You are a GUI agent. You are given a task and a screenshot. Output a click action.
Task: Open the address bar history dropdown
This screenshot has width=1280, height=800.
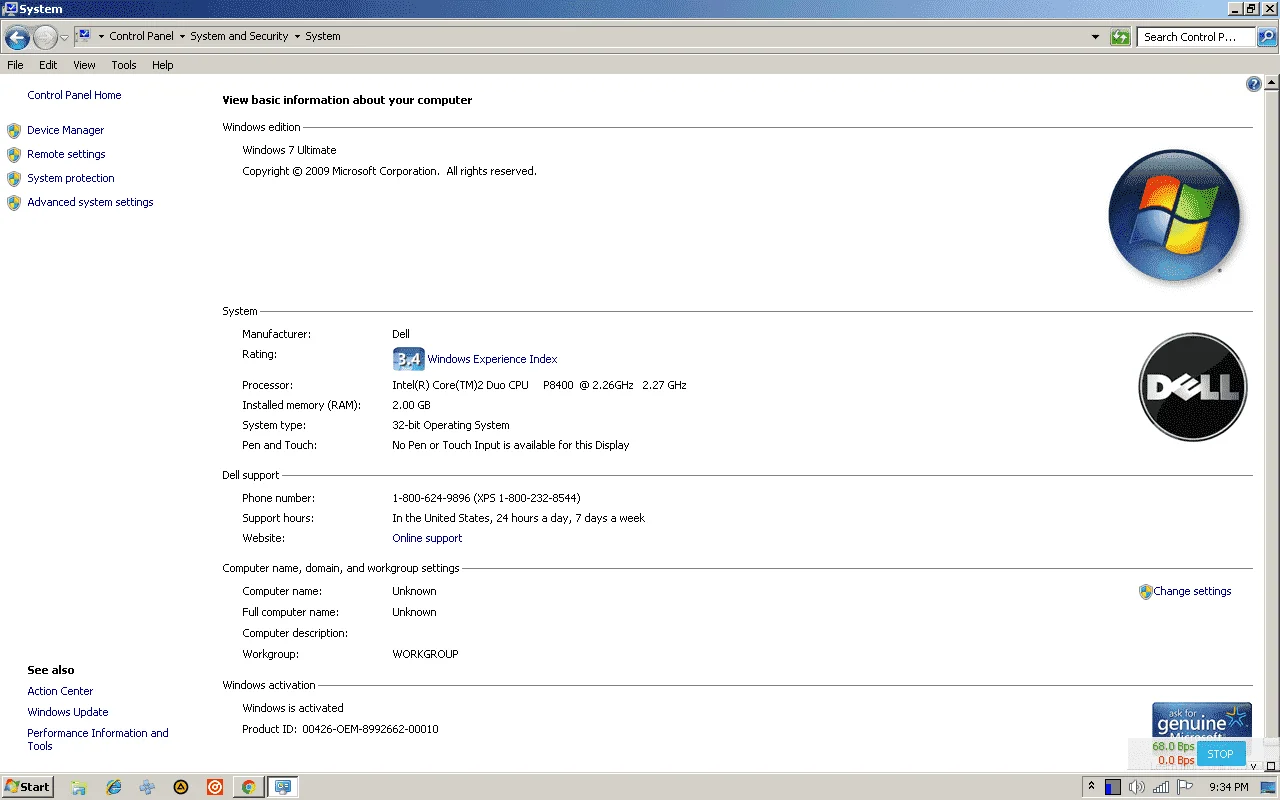[1096, 37]
